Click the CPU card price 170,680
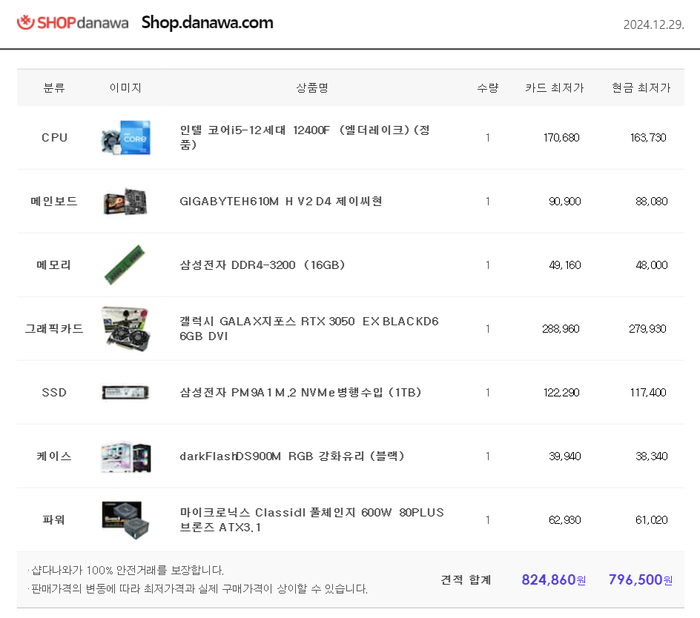 561,138
